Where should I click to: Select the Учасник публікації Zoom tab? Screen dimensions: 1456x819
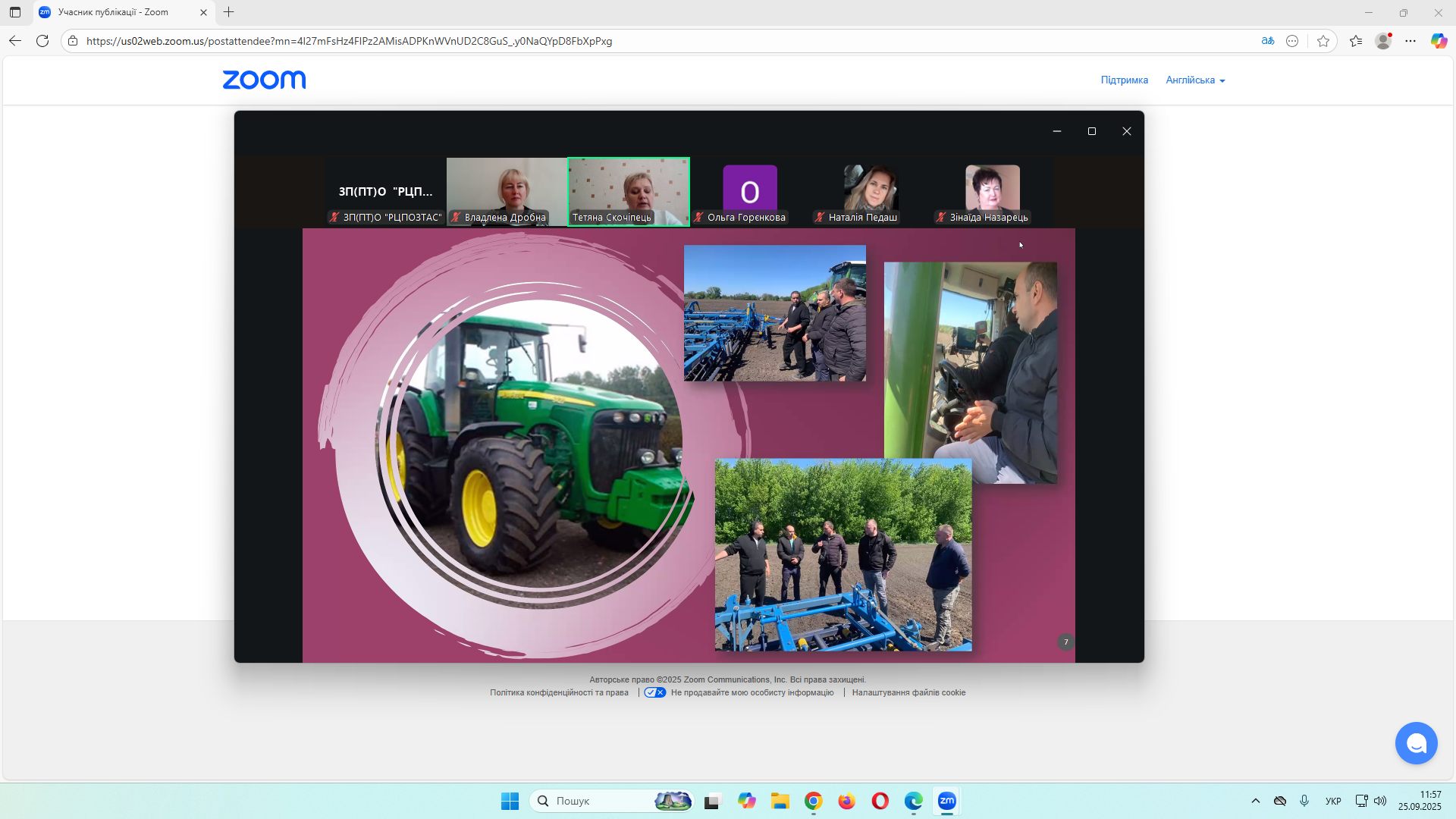pyautogui.click(x=114, y=12)
